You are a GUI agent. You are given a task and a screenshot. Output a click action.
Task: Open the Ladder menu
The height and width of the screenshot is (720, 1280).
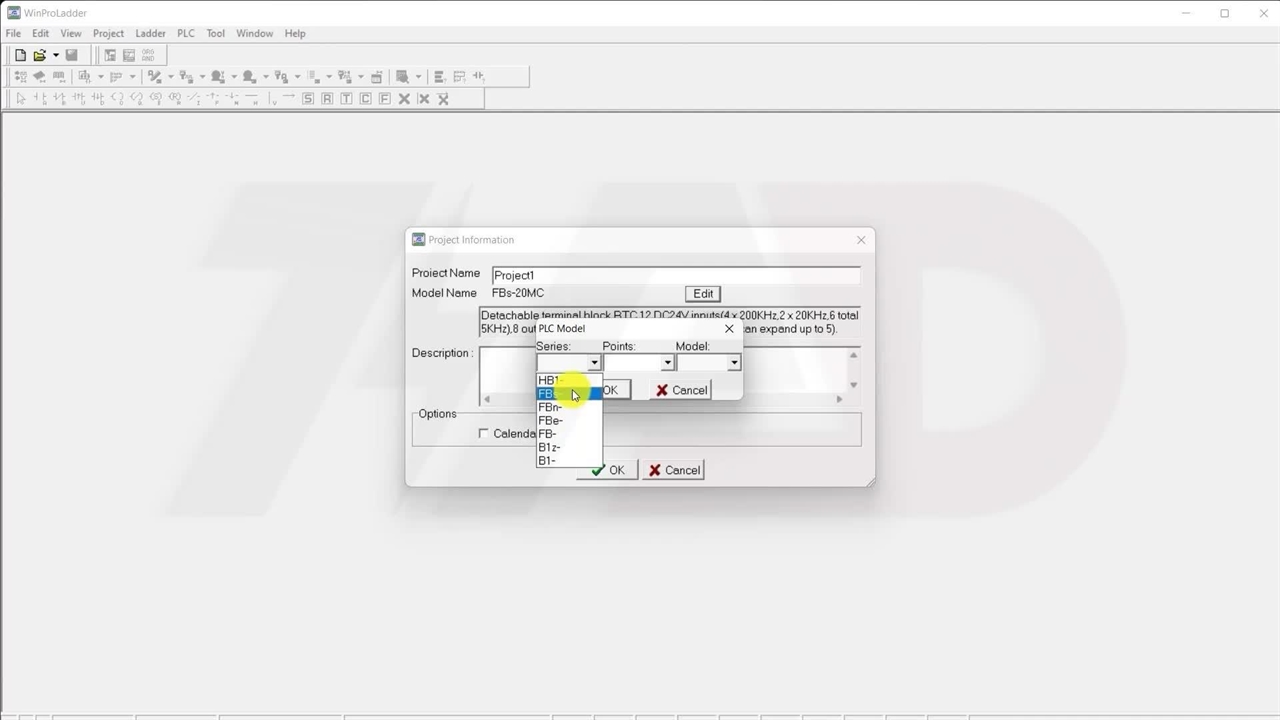[150, 33]
